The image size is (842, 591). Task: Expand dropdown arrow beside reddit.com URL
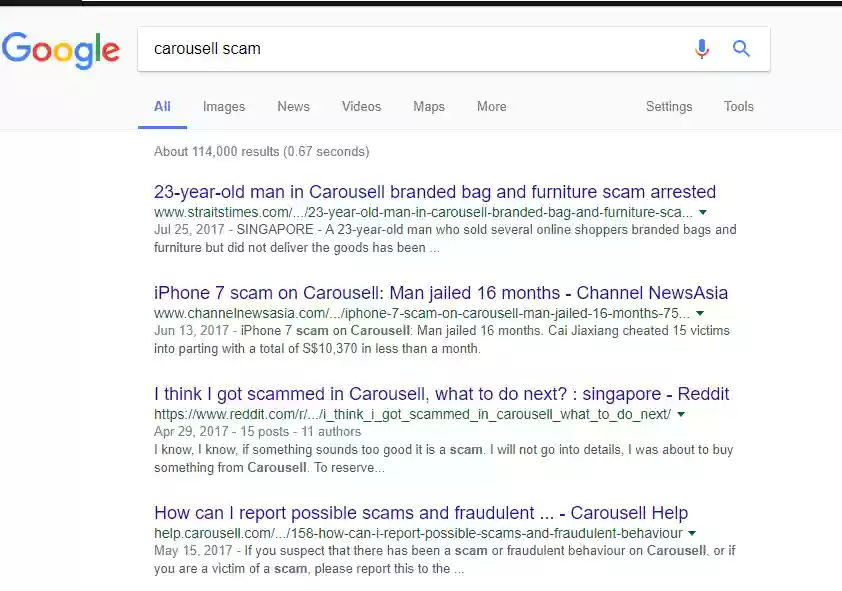681,414
